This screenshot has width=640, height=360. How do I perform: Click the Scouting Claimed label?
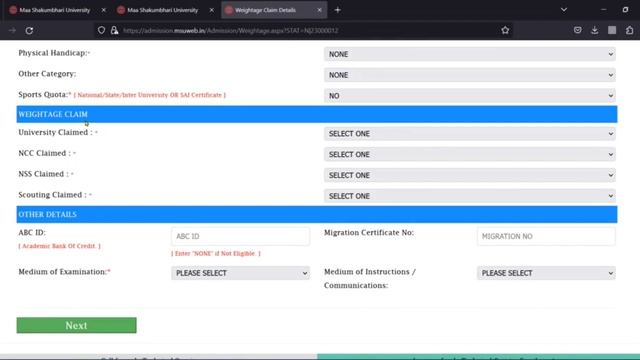tap(54, 195)
